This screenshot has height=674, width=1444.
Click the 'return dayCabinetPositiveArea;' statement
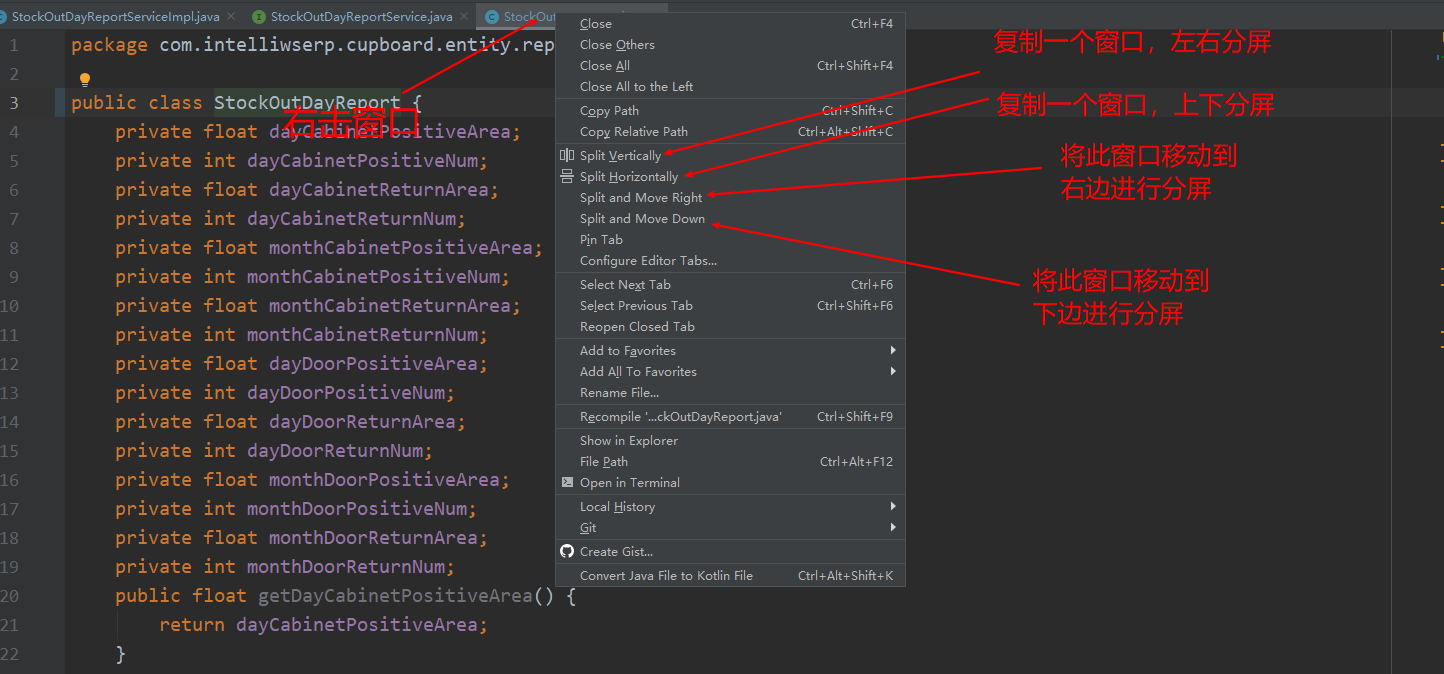pyautogui.click(x=323, y=625)
